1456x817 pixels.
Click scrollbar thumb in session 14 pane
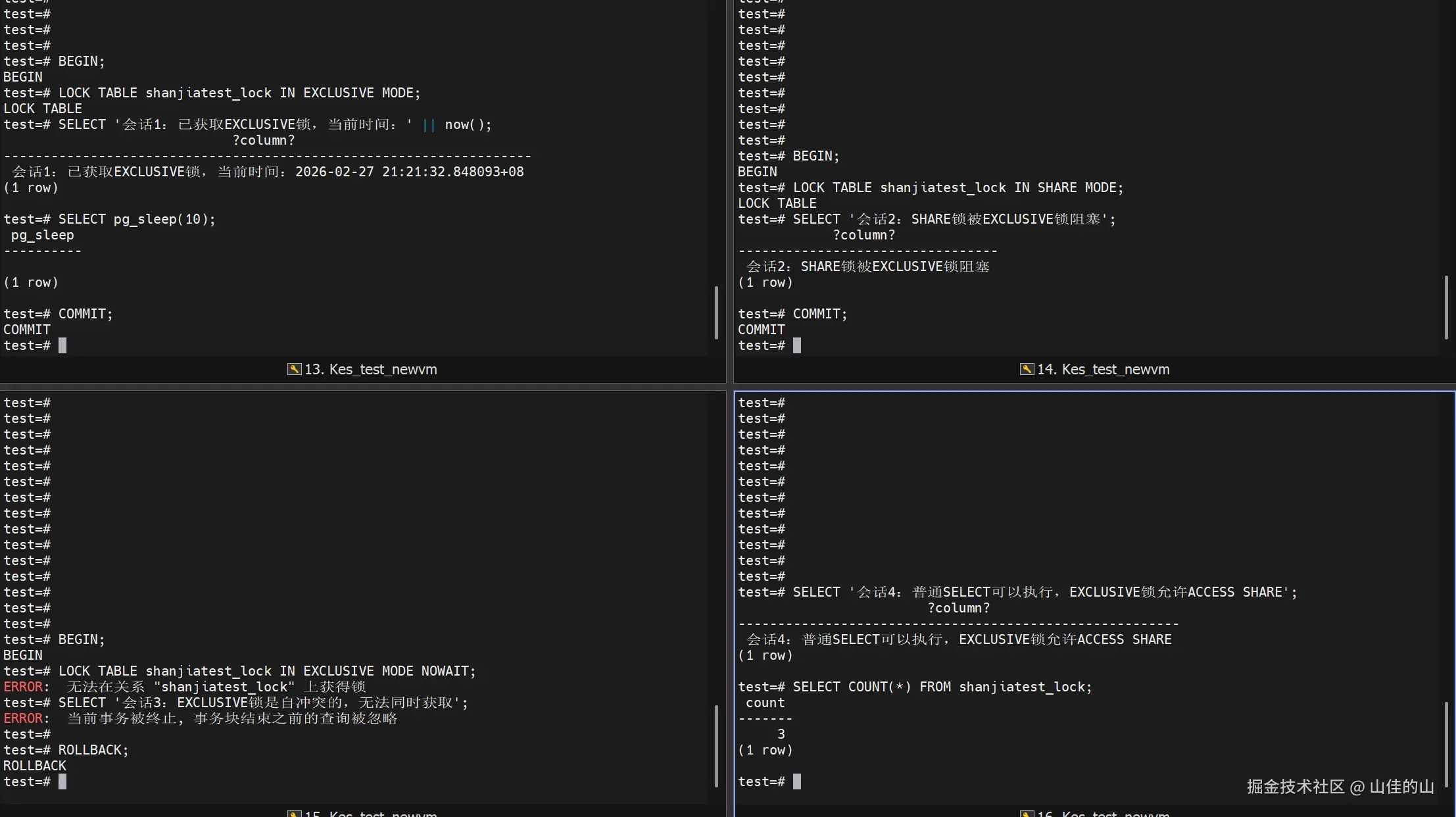(1445, 307)
